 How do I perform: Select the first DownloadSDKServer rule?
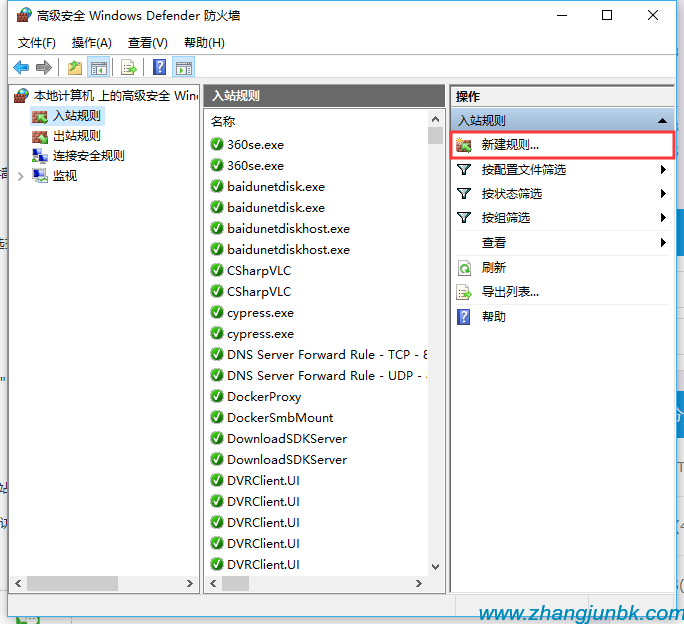point(287,439)
